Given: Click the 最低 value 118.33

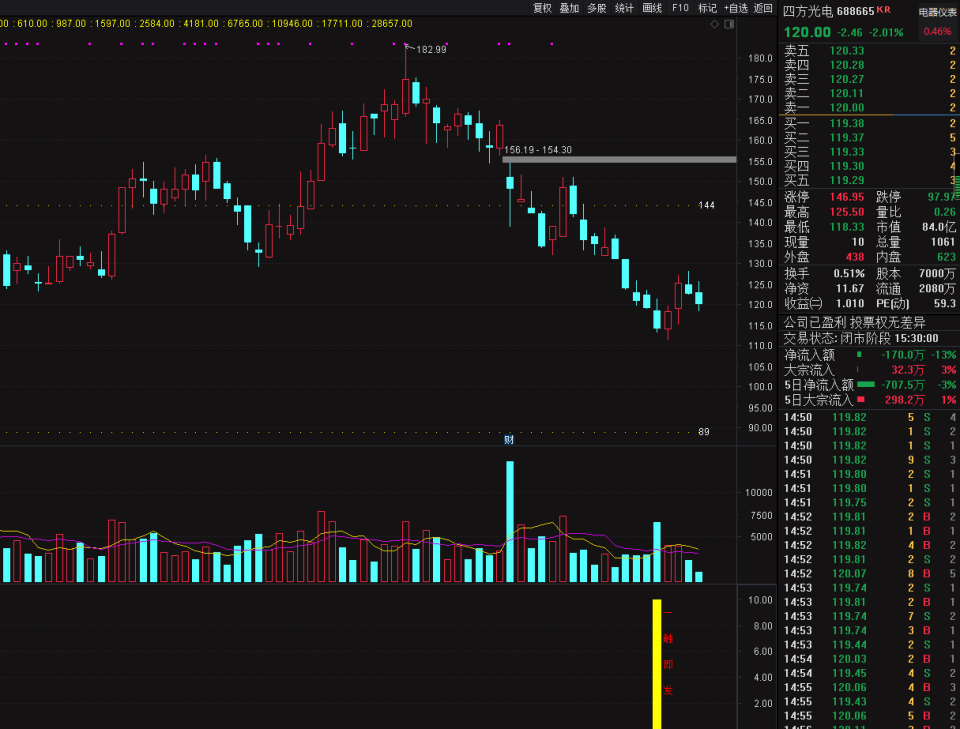Looking at the screenshot, I should point(847,226).
